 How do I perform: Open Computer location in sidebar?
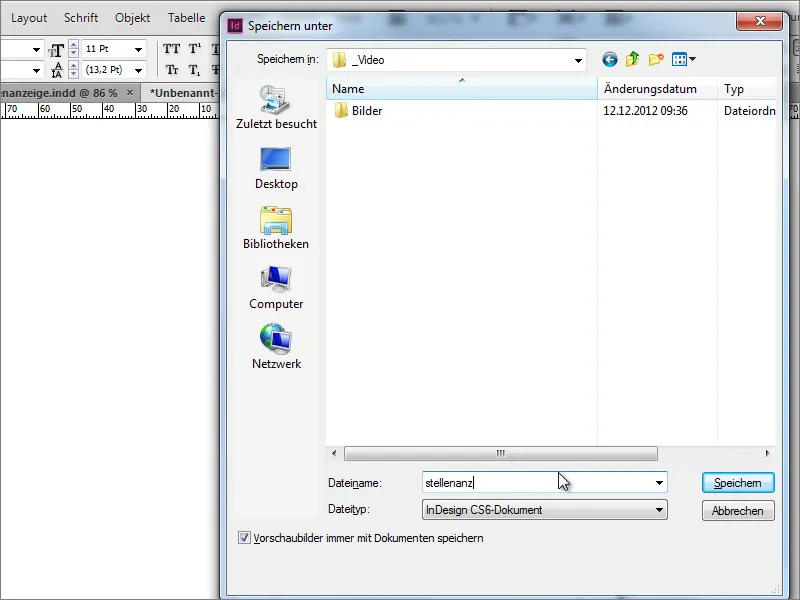276,288
